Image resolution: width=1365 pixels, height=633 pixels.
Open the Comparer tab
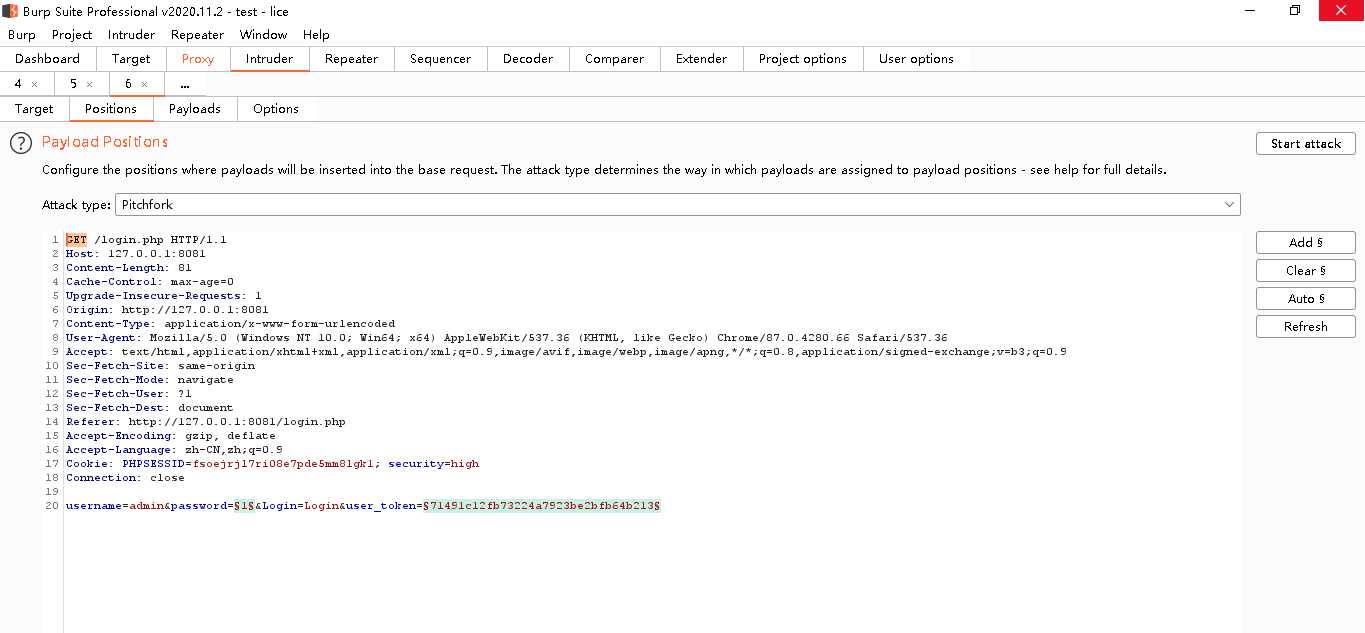pyautogui.click(x=614, y=59)
